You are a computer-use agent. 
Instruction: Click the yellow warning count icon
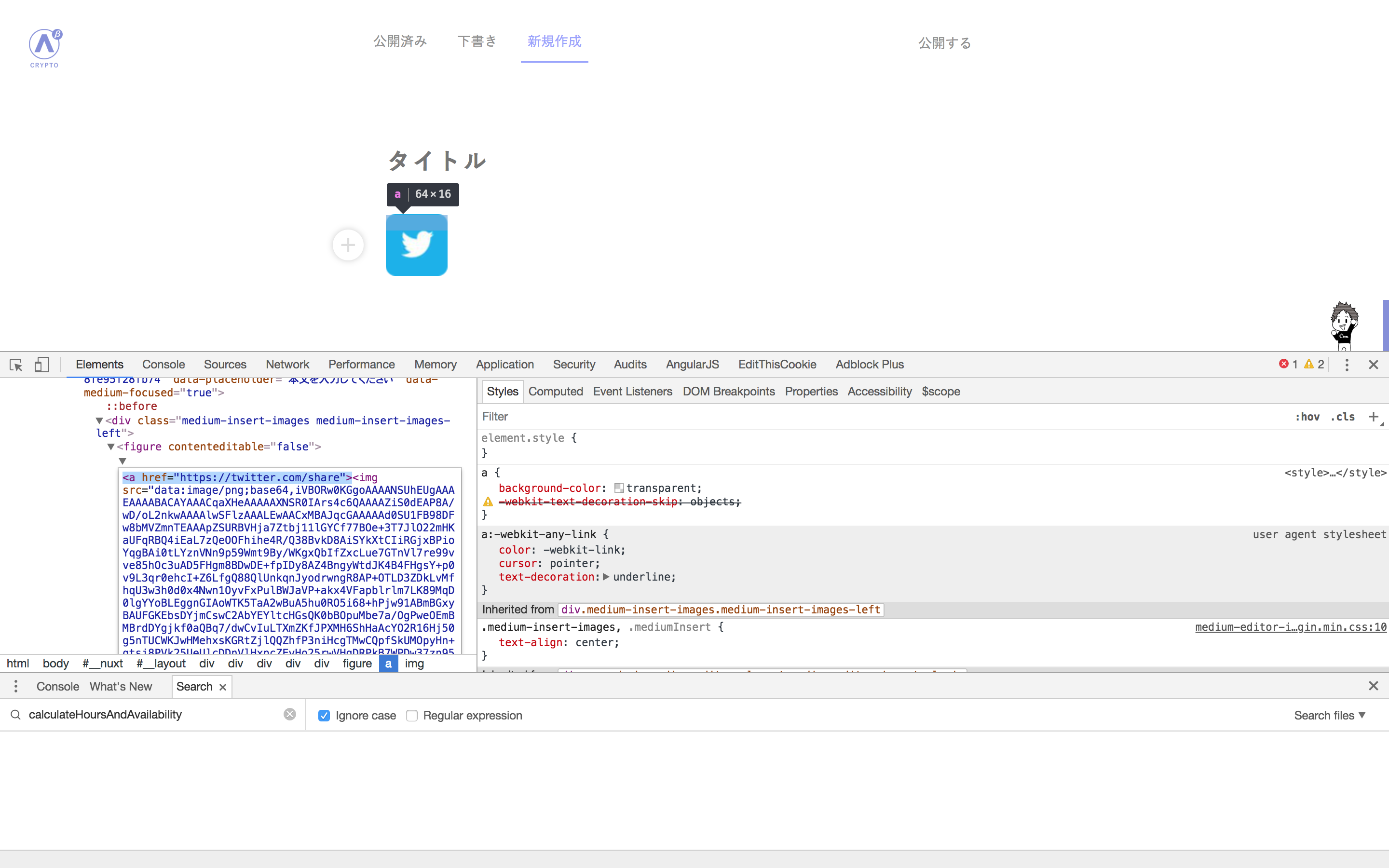pos(1308,364)
